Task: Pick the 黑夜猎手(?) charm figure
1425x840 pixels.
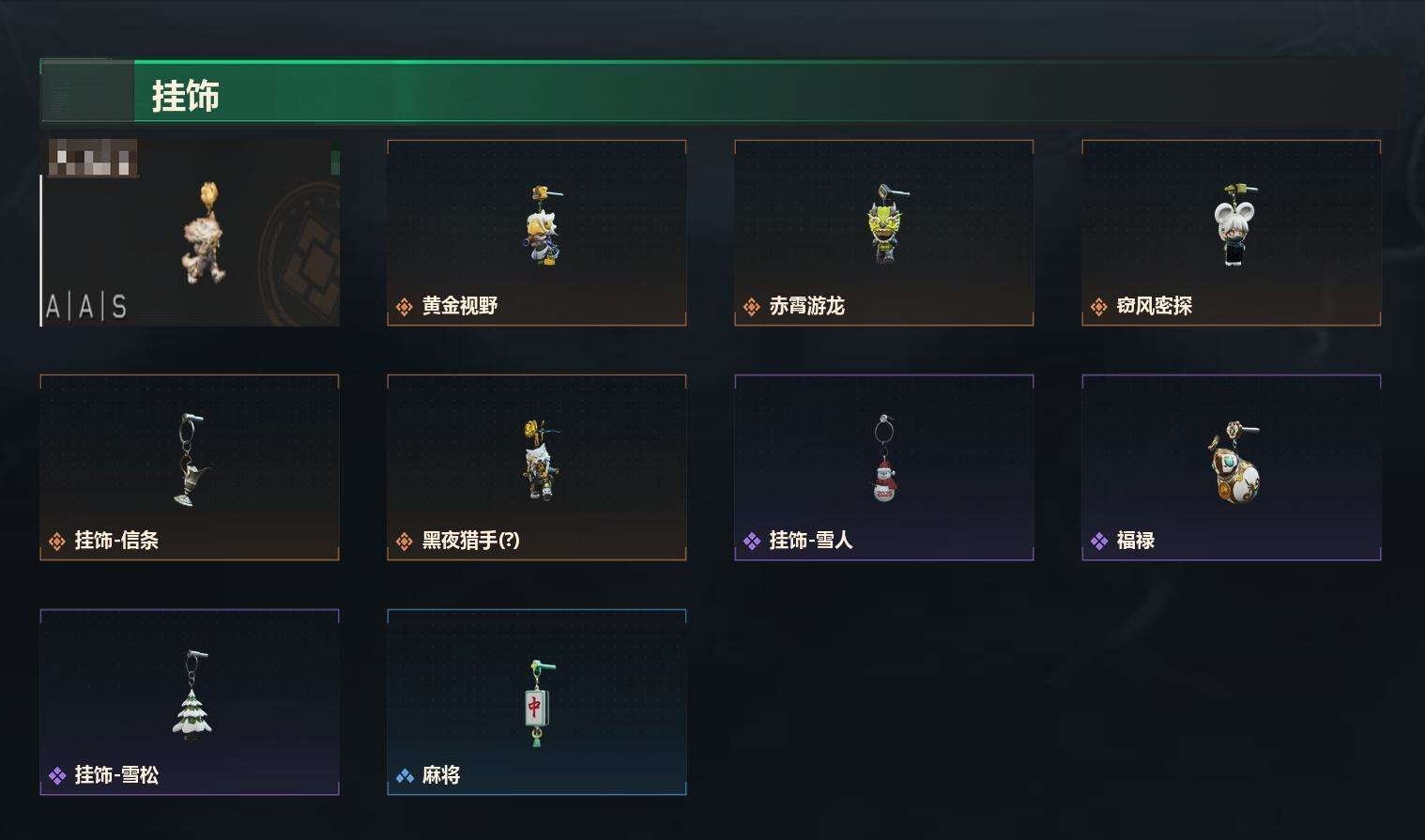Action: pyautogui.click(x=540, y=460)
